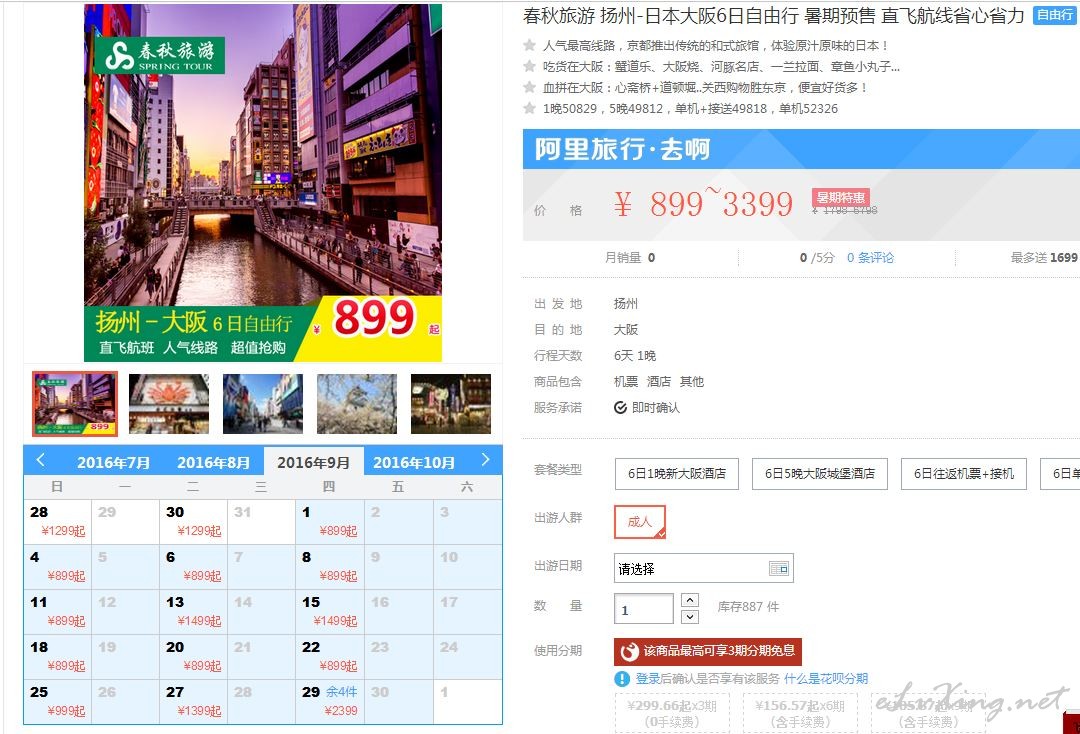This screenshot has width=1080, height=734.
Task: Select the 2016年10月 month tab
Action: coord(414,463)
